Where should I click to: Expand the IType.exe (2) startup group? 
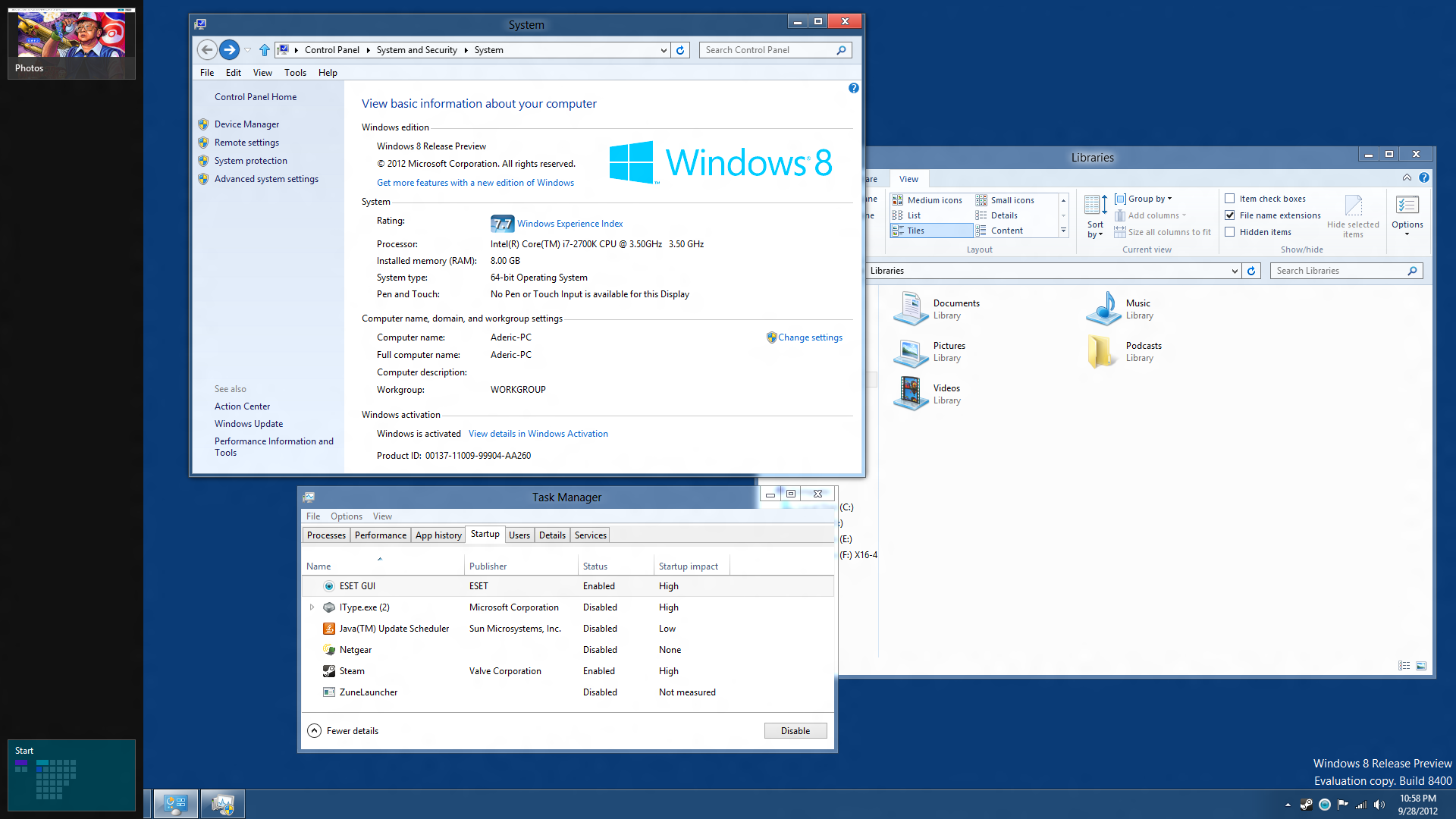[x=312, y=607]
